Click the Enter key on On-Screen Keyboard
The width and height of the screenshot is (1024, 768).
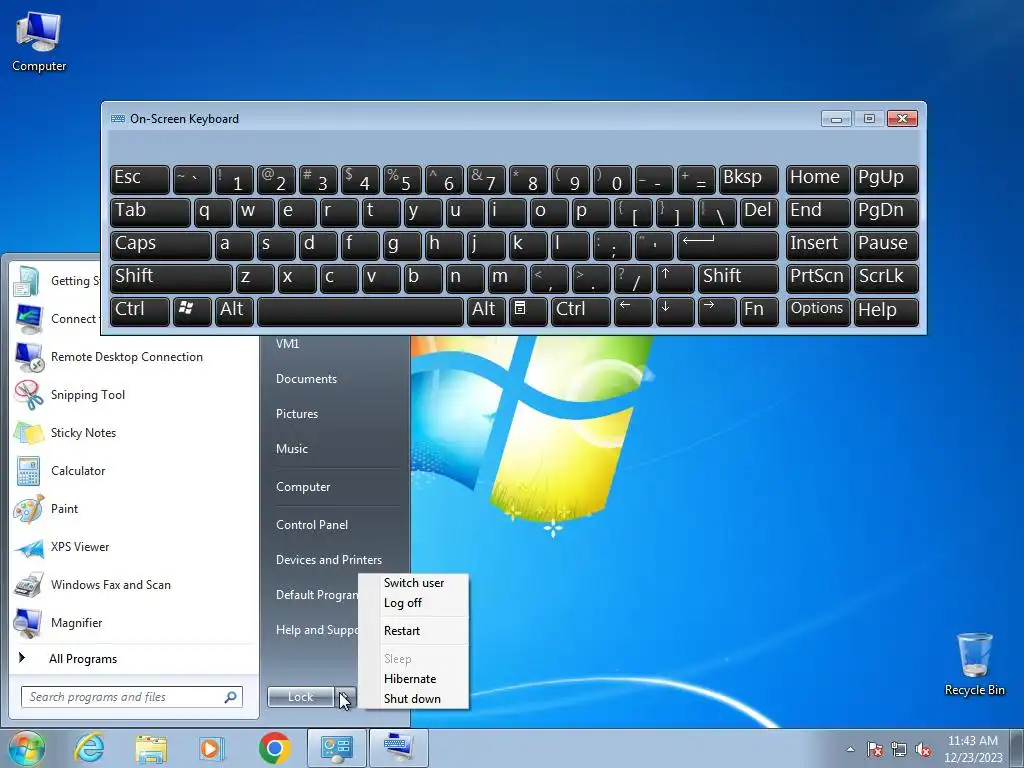tap(728, 245)
